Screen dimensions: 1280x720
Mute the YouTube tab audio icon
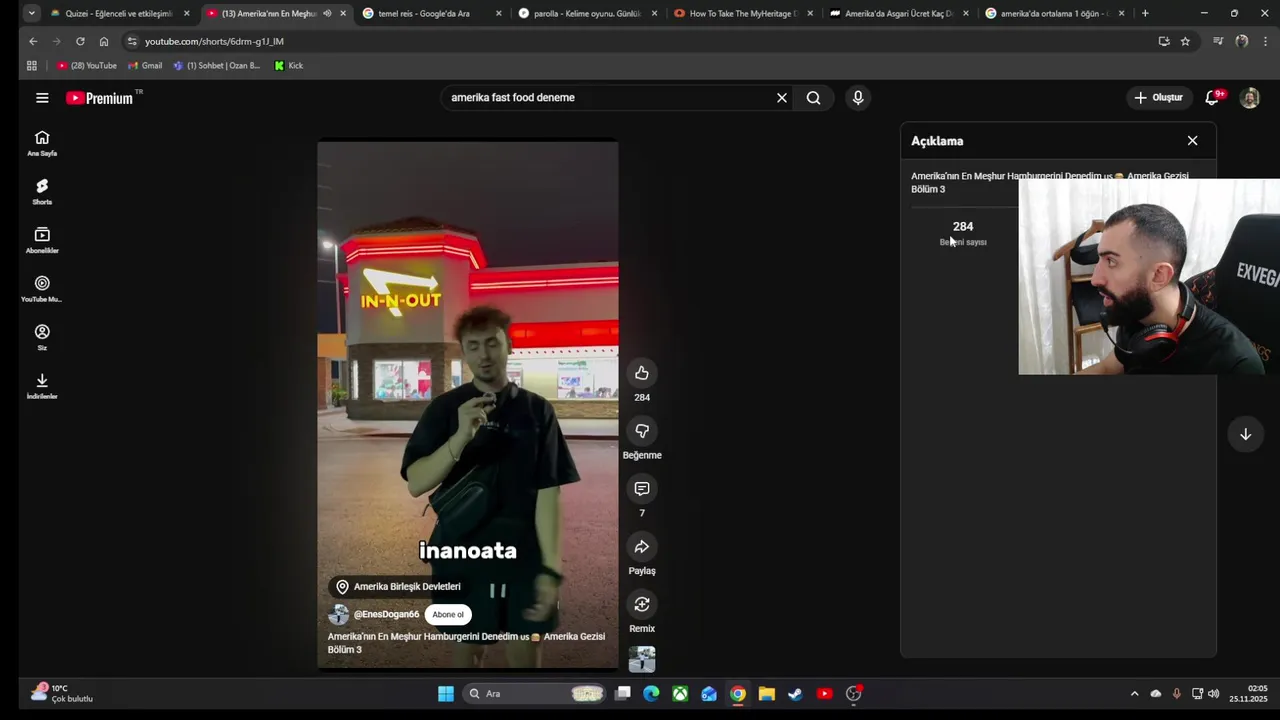pos(327,13)
